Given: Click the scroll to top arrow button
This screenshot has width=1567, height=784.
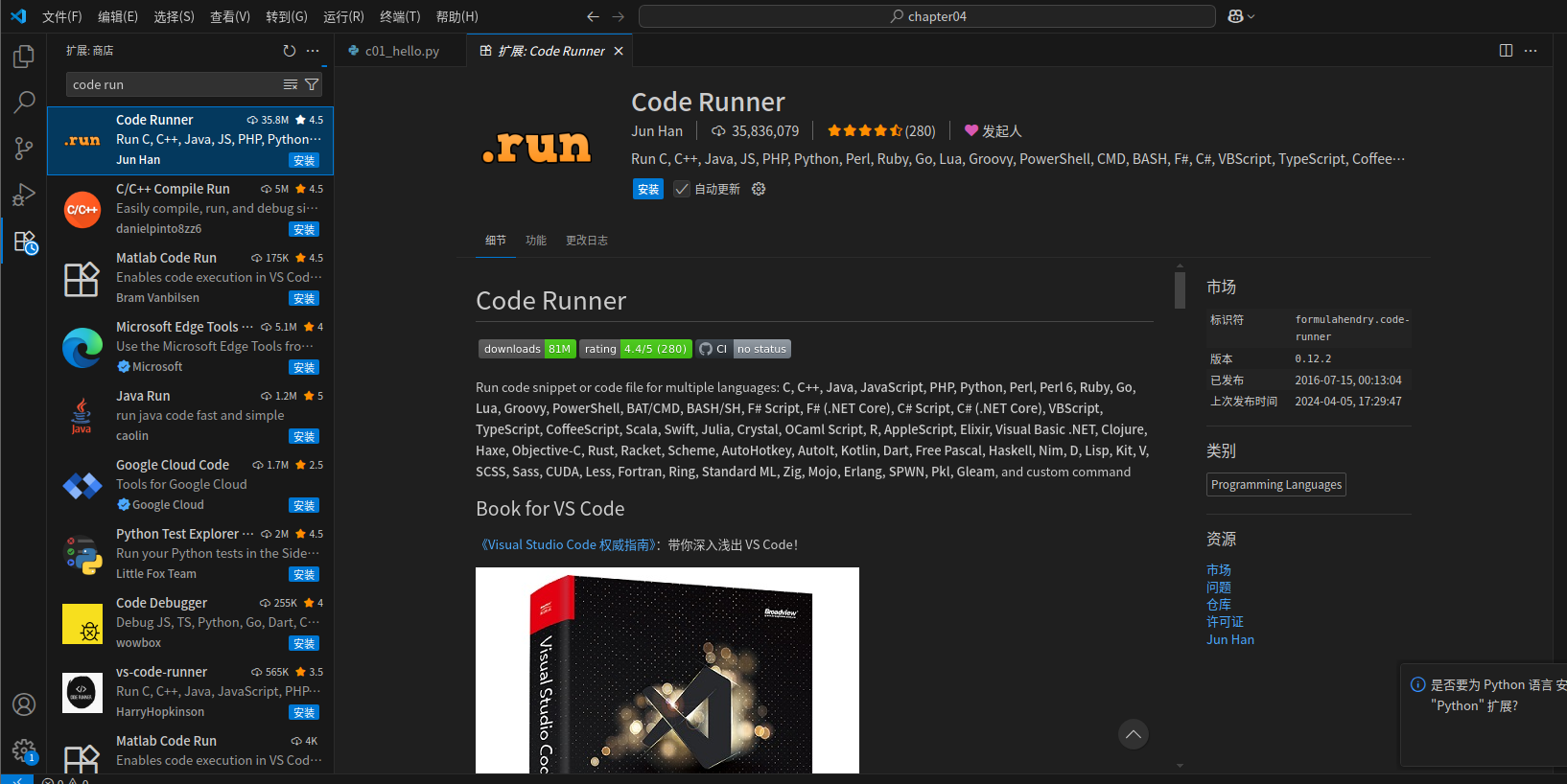Looking at the screenshot, I should pos(1134,734).
